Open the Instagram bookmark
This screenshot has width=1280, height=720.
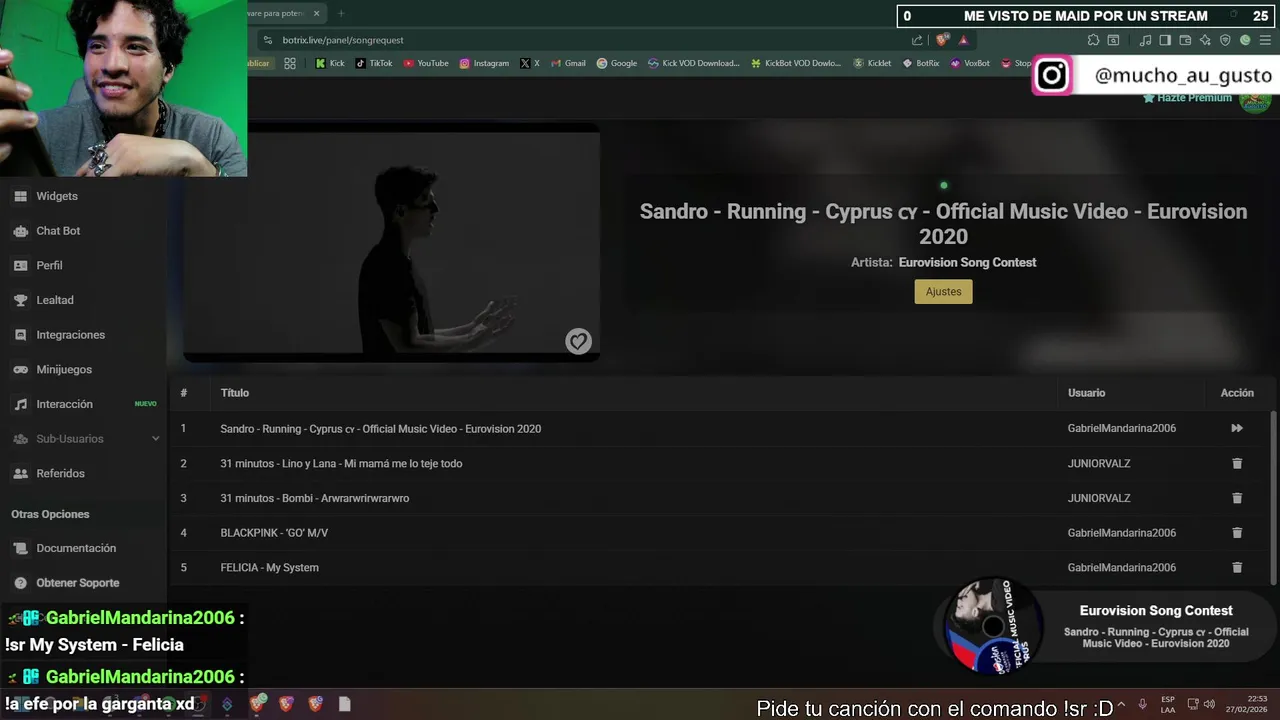coord(484,63)
